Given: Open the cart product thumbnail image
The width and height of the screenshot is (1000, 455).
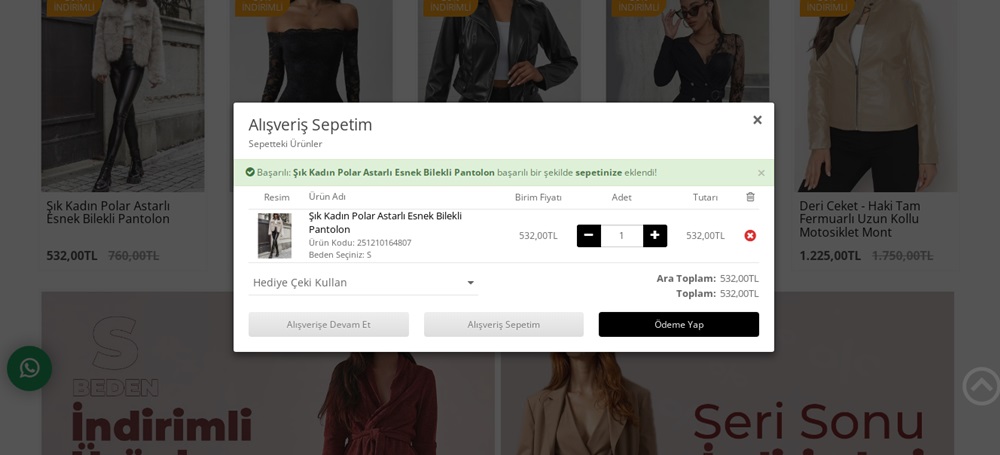Looking at the screenshot, I should (x=274, y=236).
